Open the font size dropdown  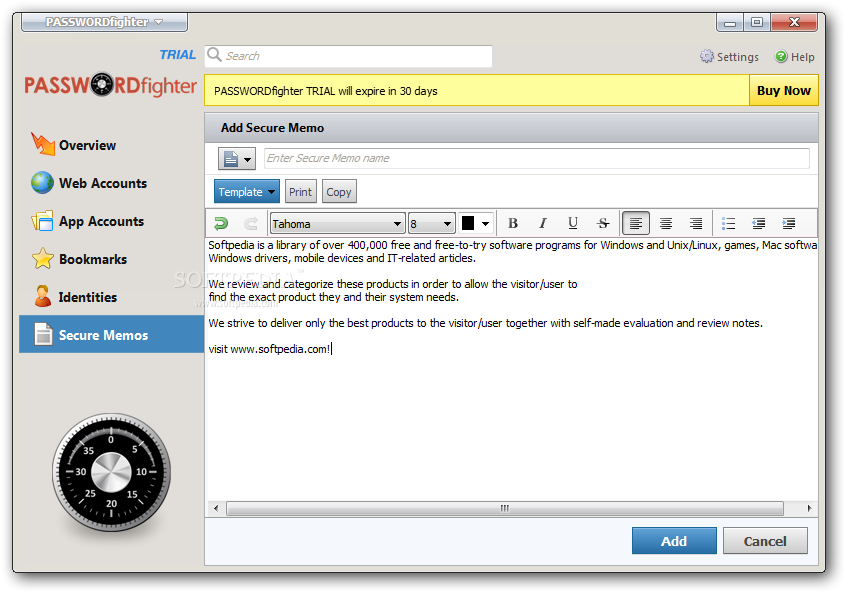point(431,223)
